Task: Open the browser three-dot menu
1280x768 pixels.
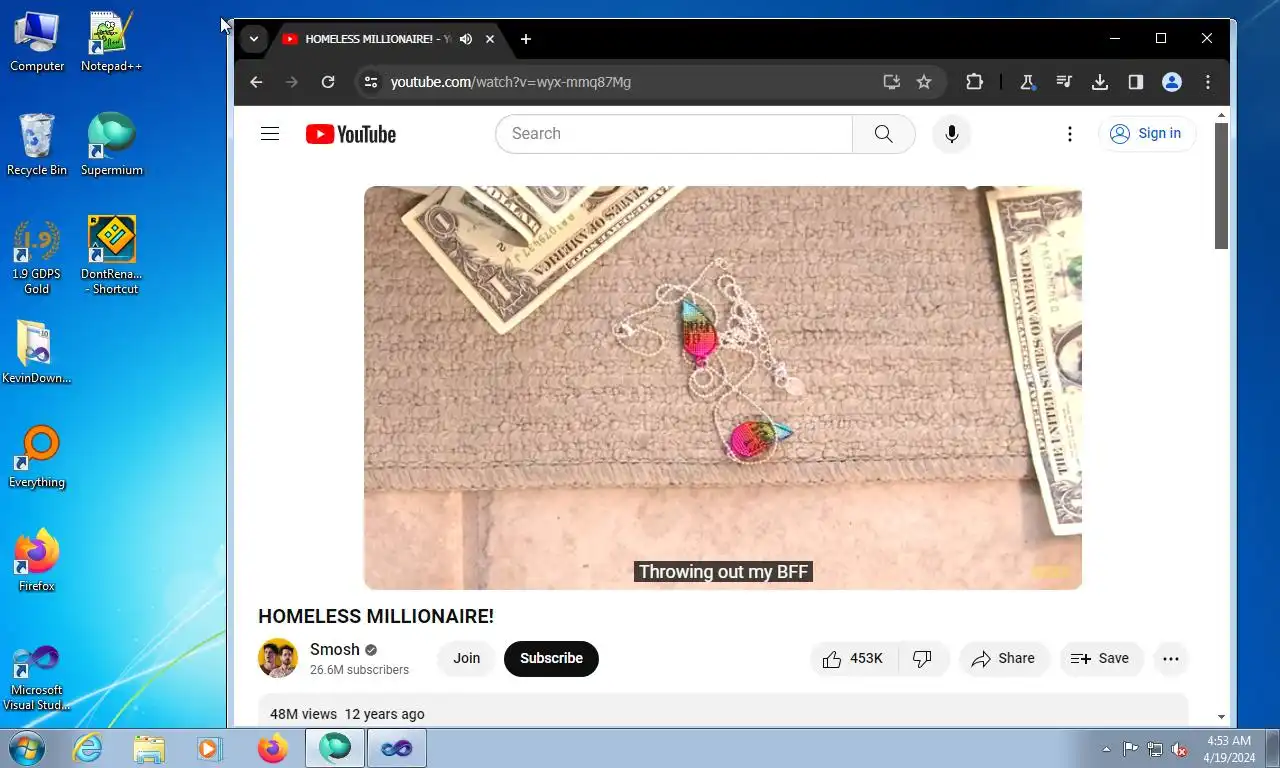Action: coord(1208,82)
